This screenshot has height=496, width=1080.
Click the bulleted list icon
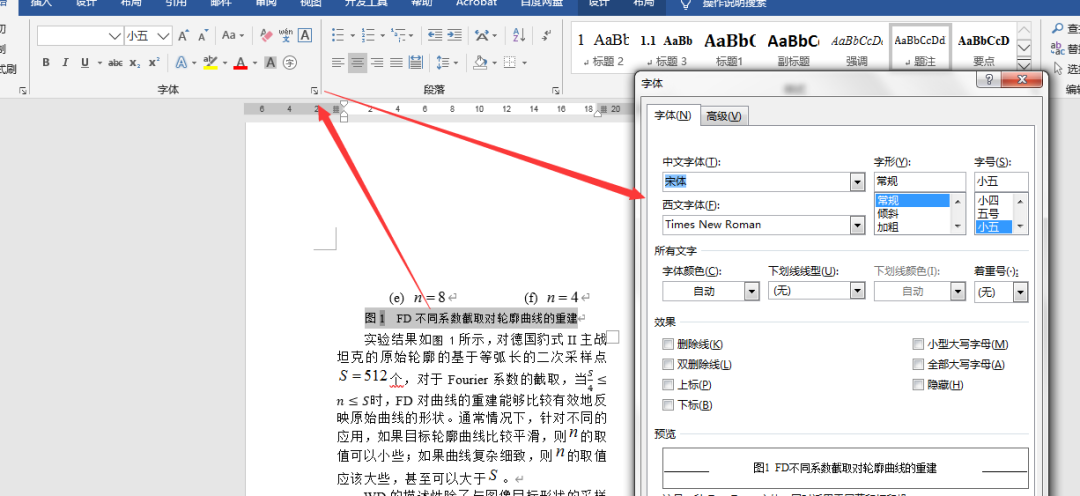[x=338, y=34]
